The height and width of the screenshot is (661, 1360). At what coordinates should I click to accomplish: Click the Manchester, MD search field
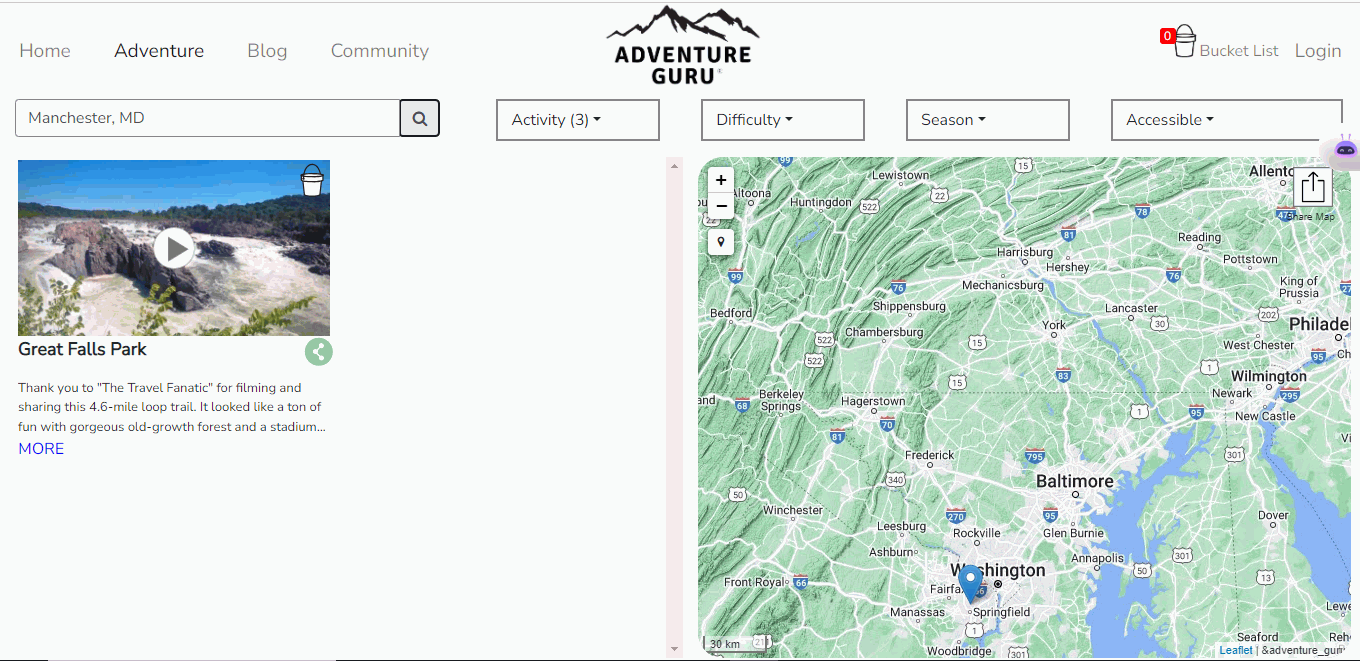click(207, 118)
